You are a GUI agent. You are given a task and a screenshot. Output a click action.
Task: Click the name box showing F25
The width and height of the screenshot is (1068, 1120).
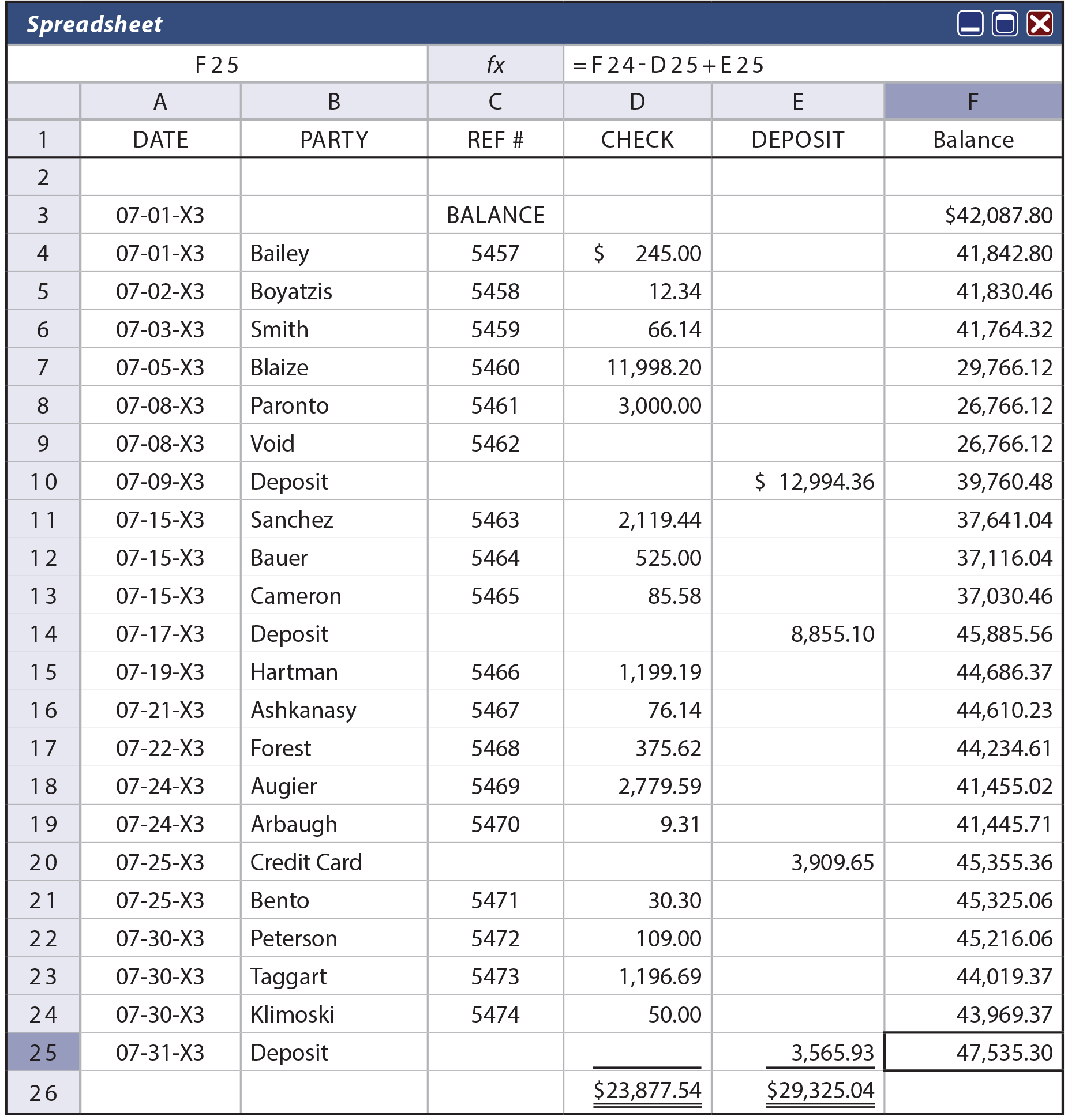(217, 64)
